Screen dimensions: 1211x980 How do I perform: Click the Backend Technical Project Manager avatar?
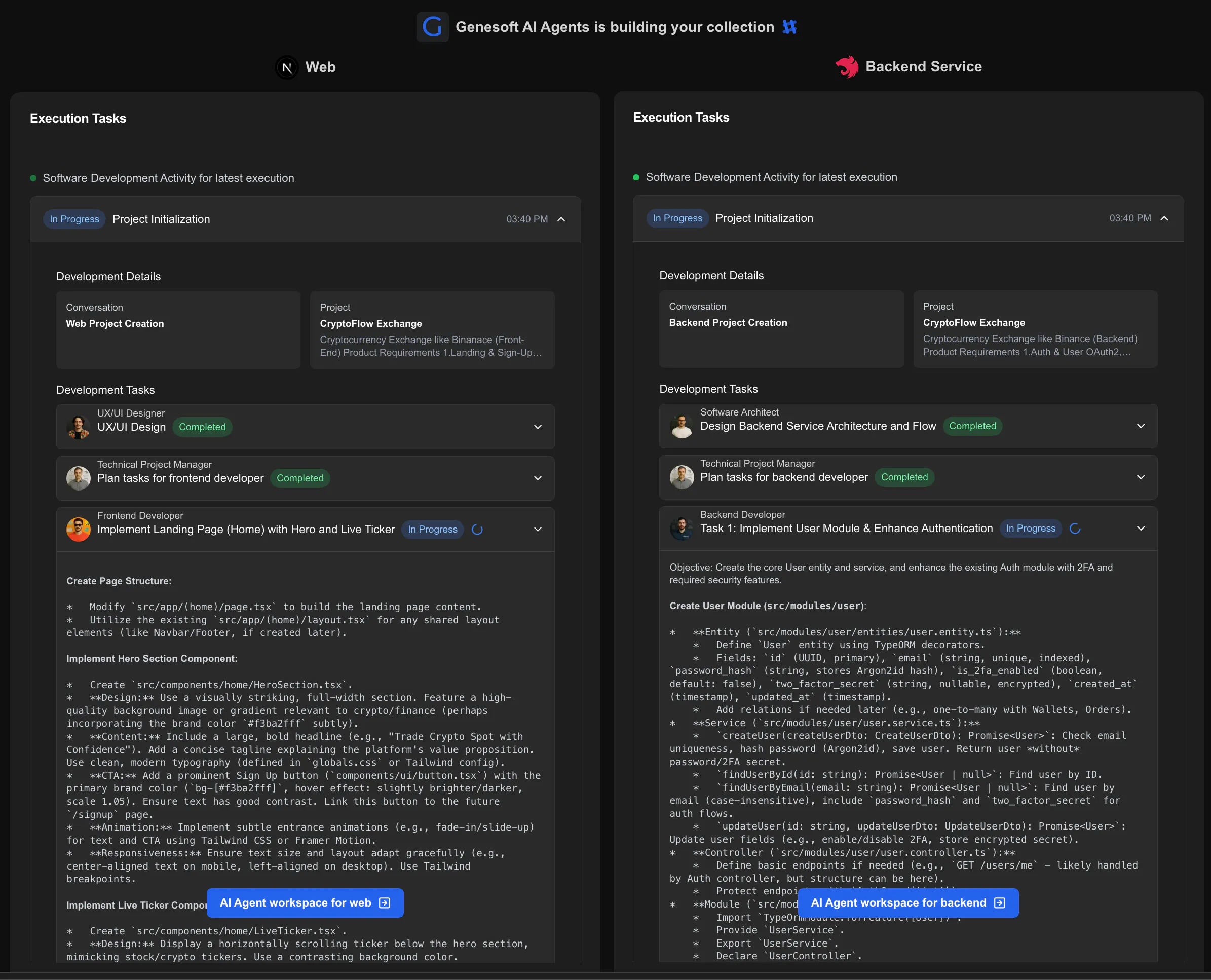682,477
